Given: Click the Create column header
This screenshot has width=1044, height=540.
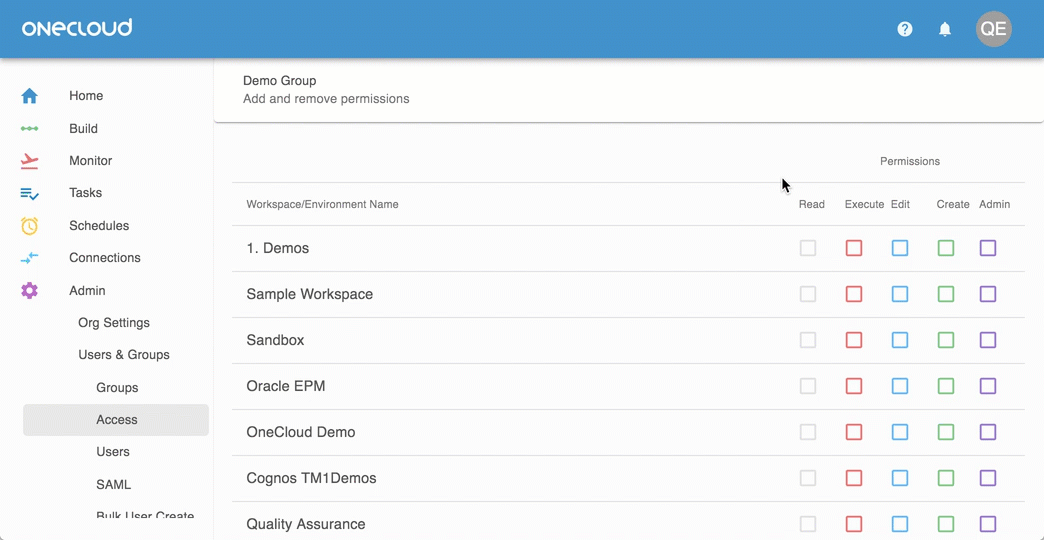Looking at the screenshot, I should point(953,204).
